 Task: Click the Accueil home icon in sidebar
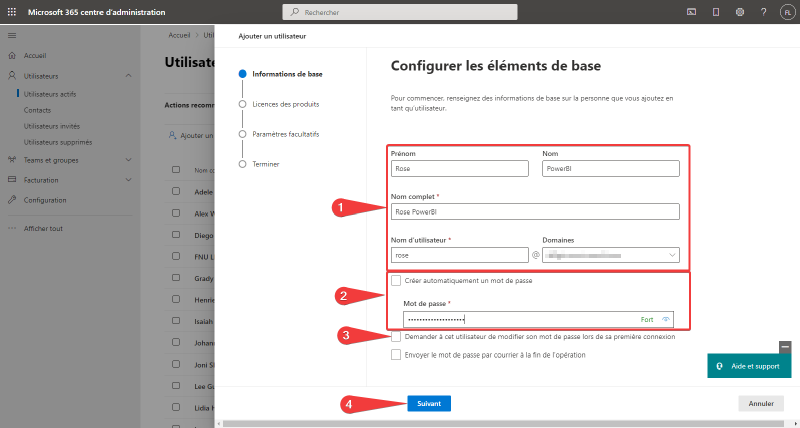point(12,56)
